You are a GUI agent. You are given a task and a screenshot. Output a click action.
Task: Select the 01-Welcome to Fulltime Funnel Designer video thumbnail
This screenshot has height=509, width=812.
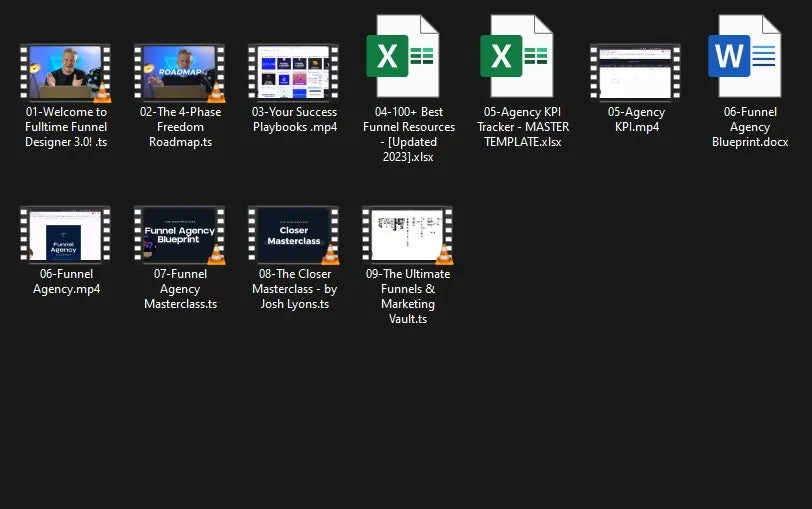(x=62, y=72)
